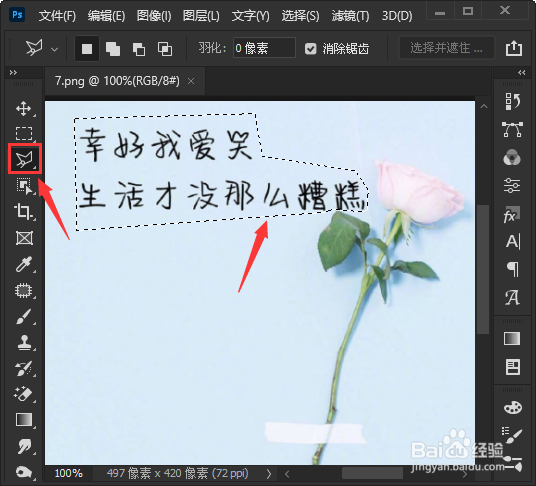Select the Clone Stamp tool

pos(24,342)
